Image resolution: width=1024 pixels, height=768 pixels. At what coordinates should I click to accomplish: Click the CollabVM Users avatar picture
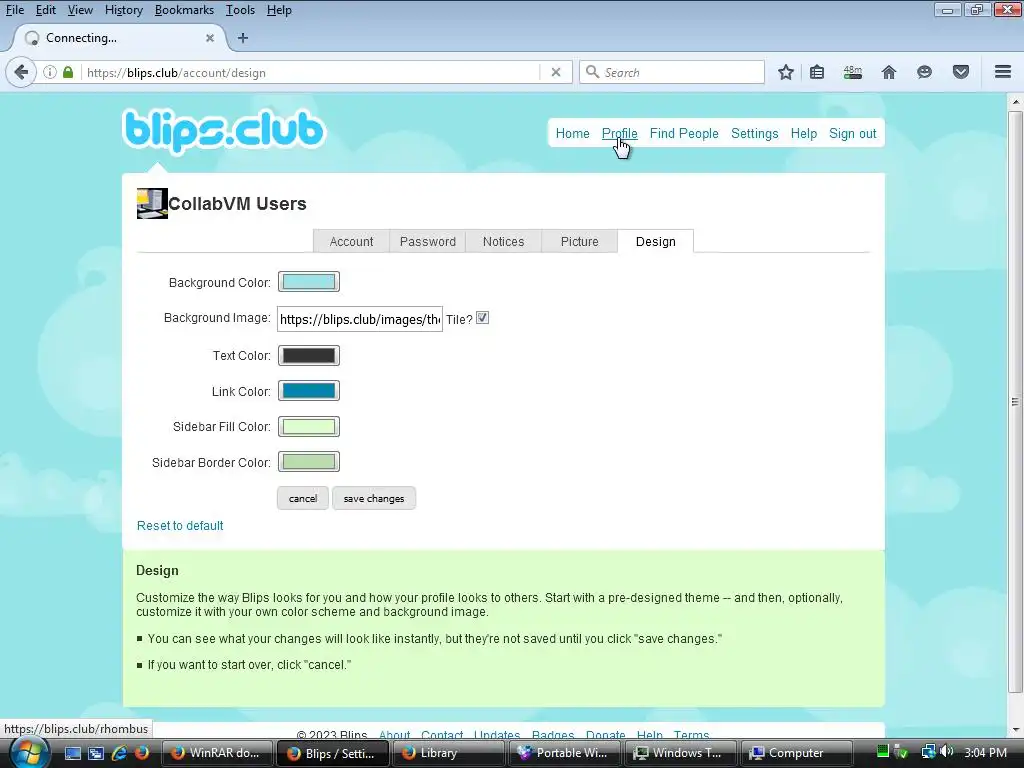click(x=152, y=203)
